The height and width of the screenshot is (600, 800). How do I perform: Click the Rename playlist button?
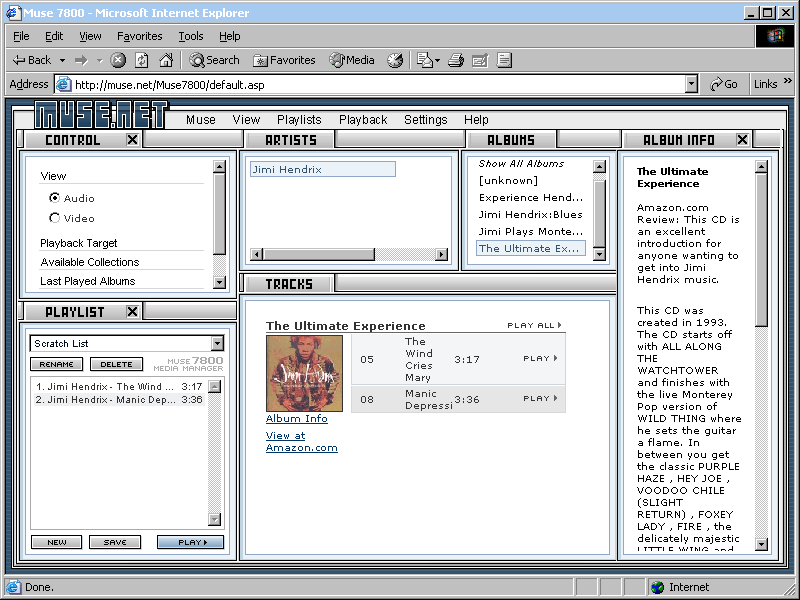57,364
